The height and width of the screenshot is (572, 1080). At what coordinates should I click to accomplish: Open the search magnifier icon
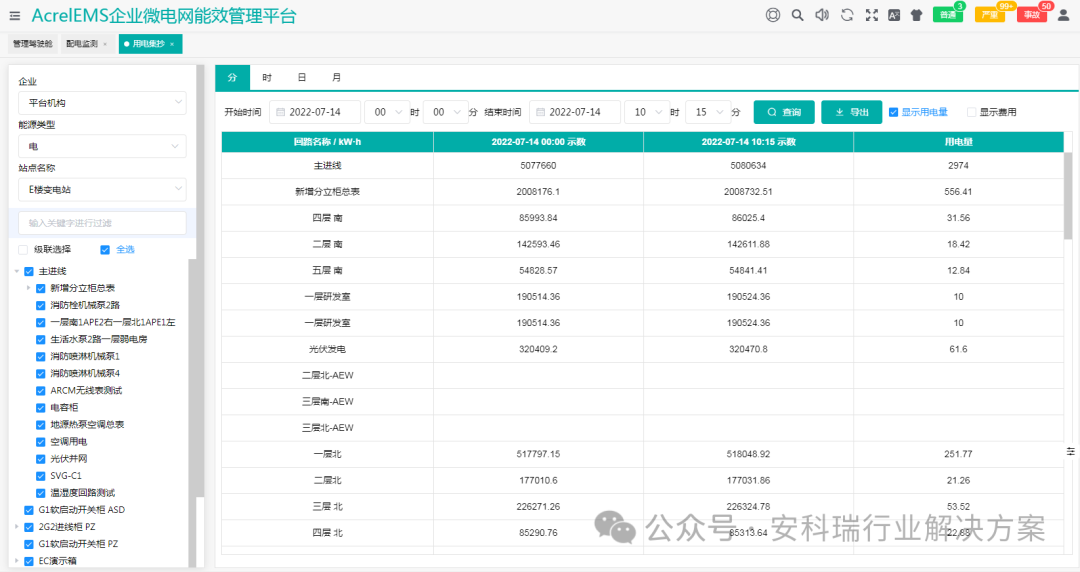(x=798, y=15)
